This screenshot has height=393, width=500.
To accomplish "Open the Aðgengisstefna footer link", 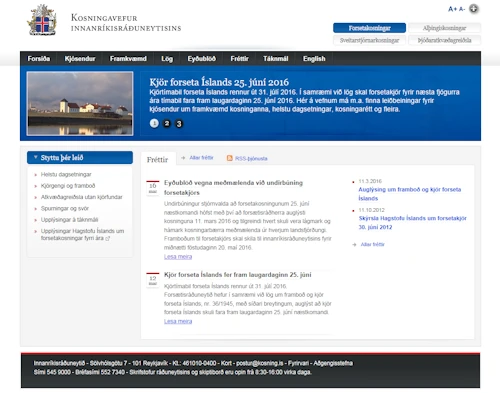I will point(333,363).
